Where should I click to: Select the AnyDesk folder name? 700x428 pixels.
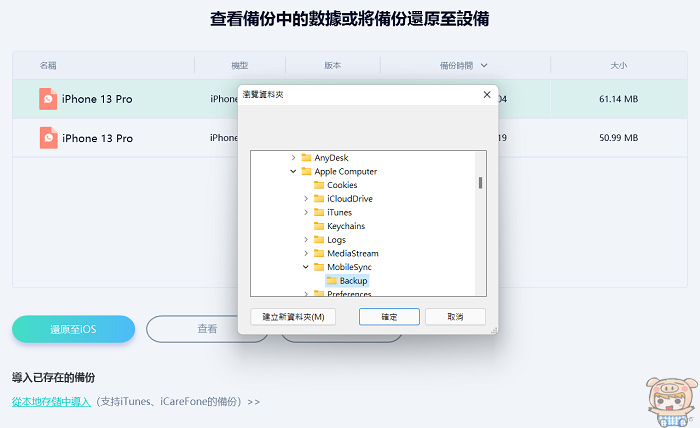pyautogui.click(x=331, y=158)
